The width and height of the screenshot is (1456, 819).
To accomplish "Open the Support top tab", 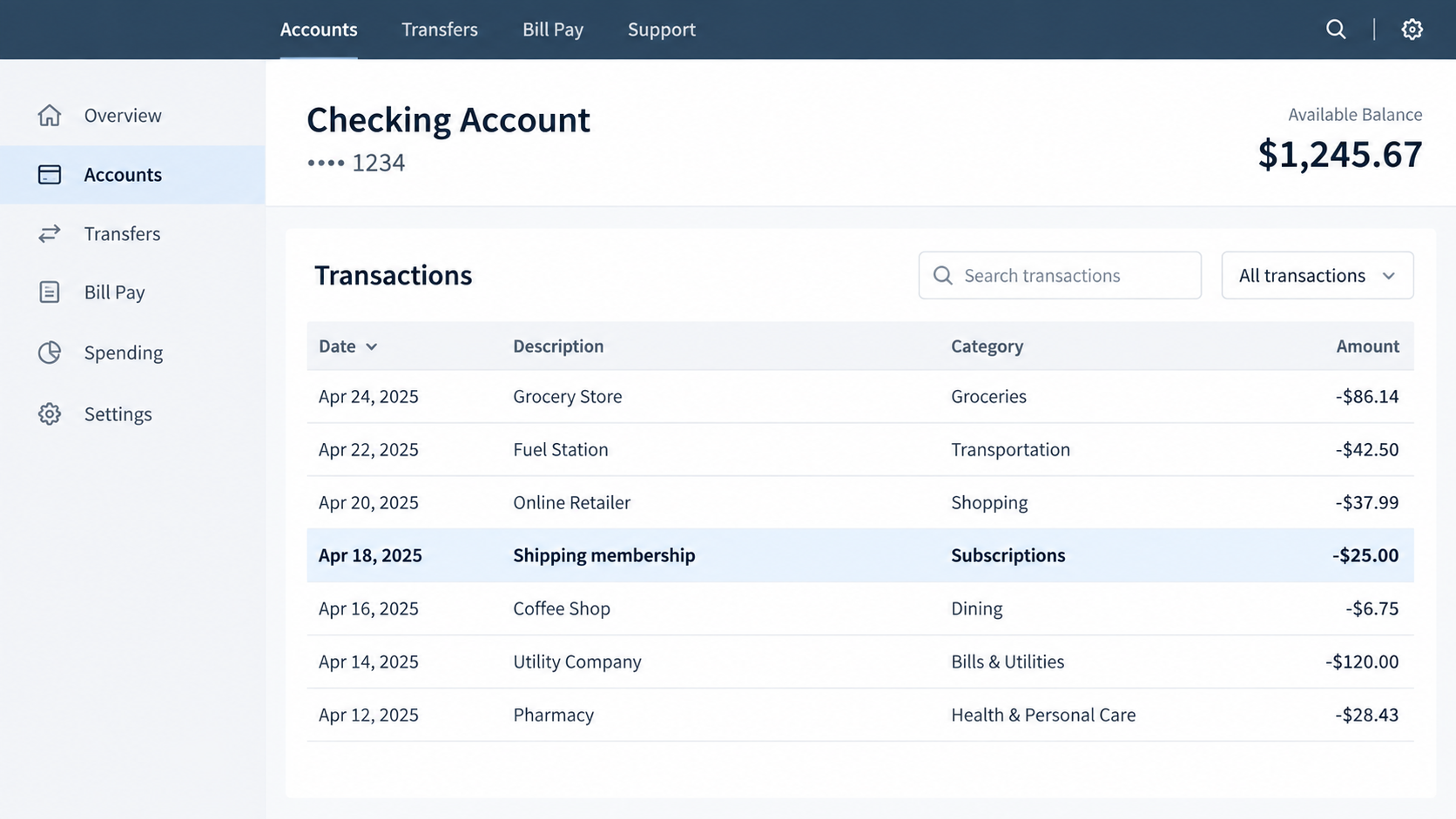I will [662, 30].
